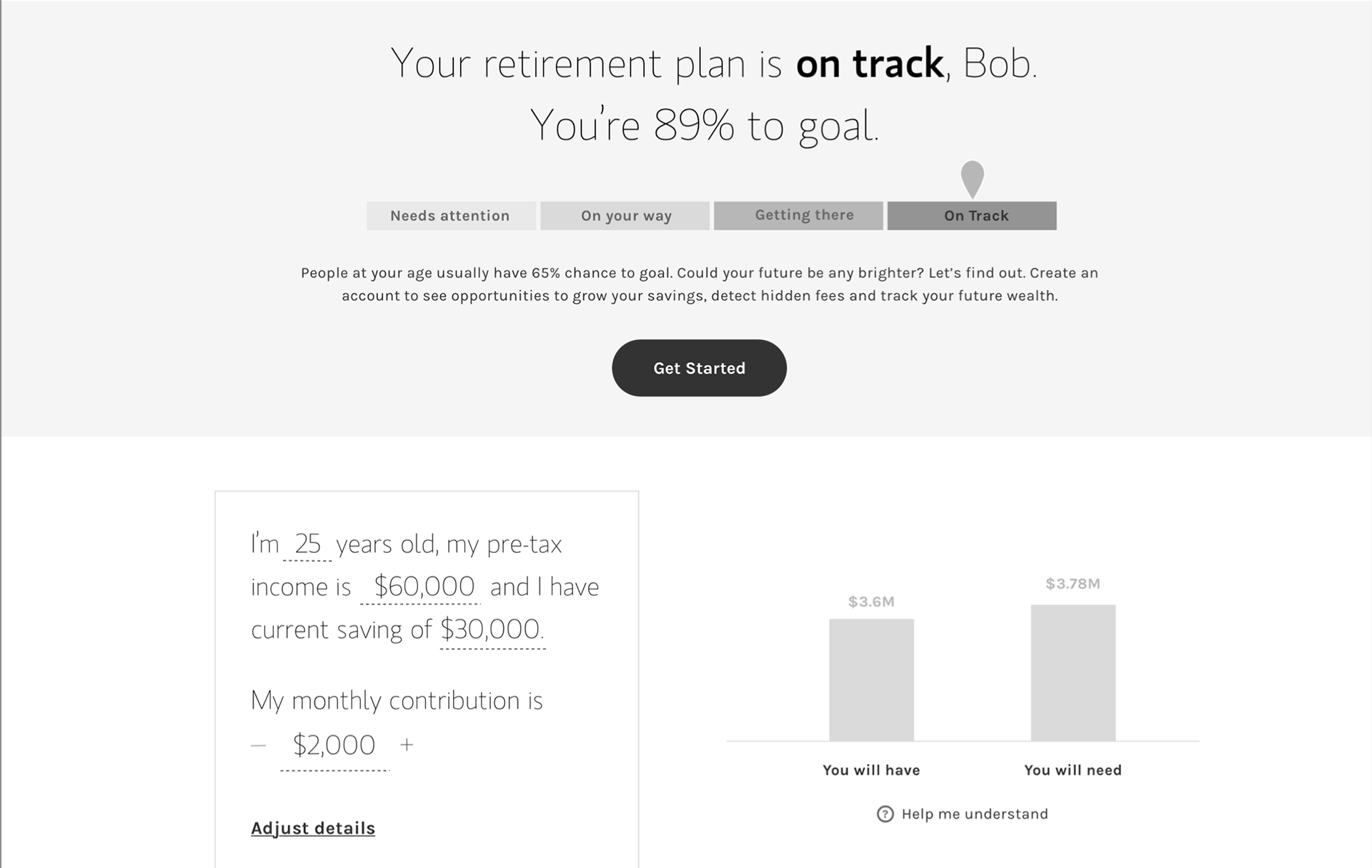Open the Adjust details link
Screen dimensions: 1372x868
(x=313, y=828)
